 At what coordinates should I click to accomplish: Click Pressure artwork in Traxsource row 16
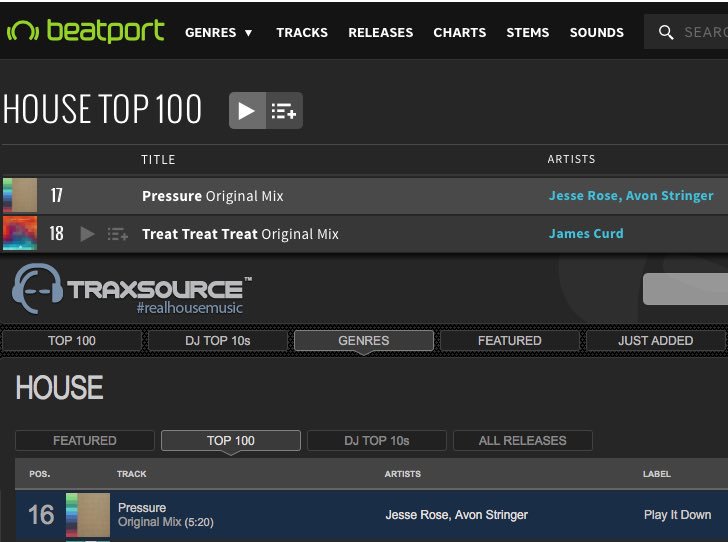88,516
